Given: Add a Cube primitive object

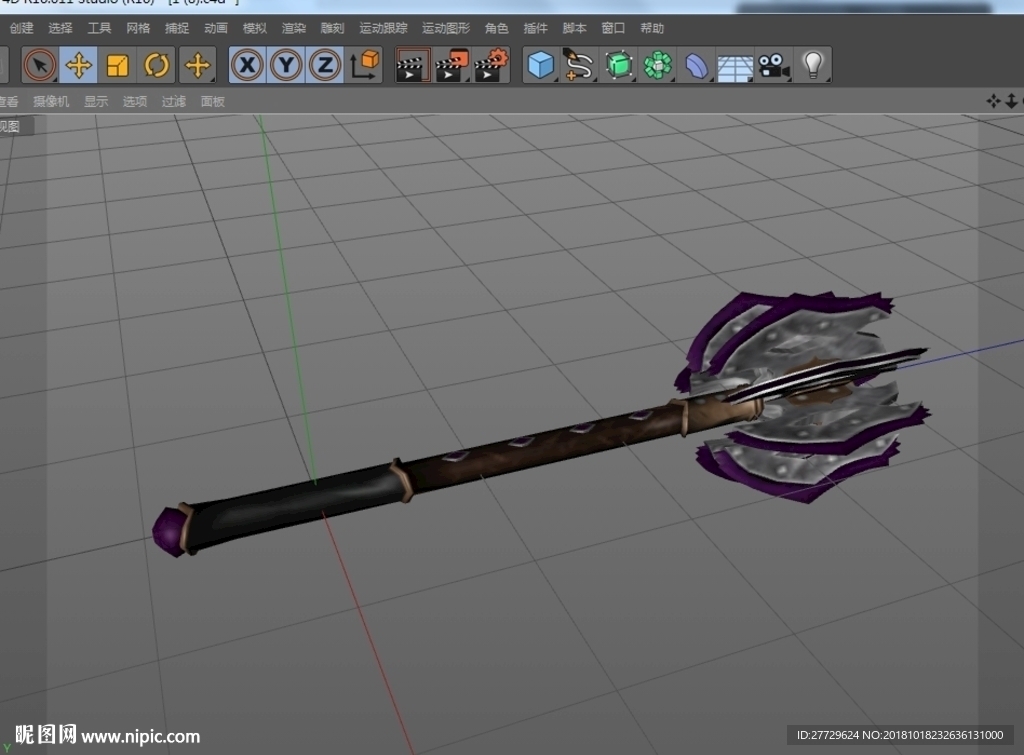Looking at the screenshot, I should click(x=541, y=65).
